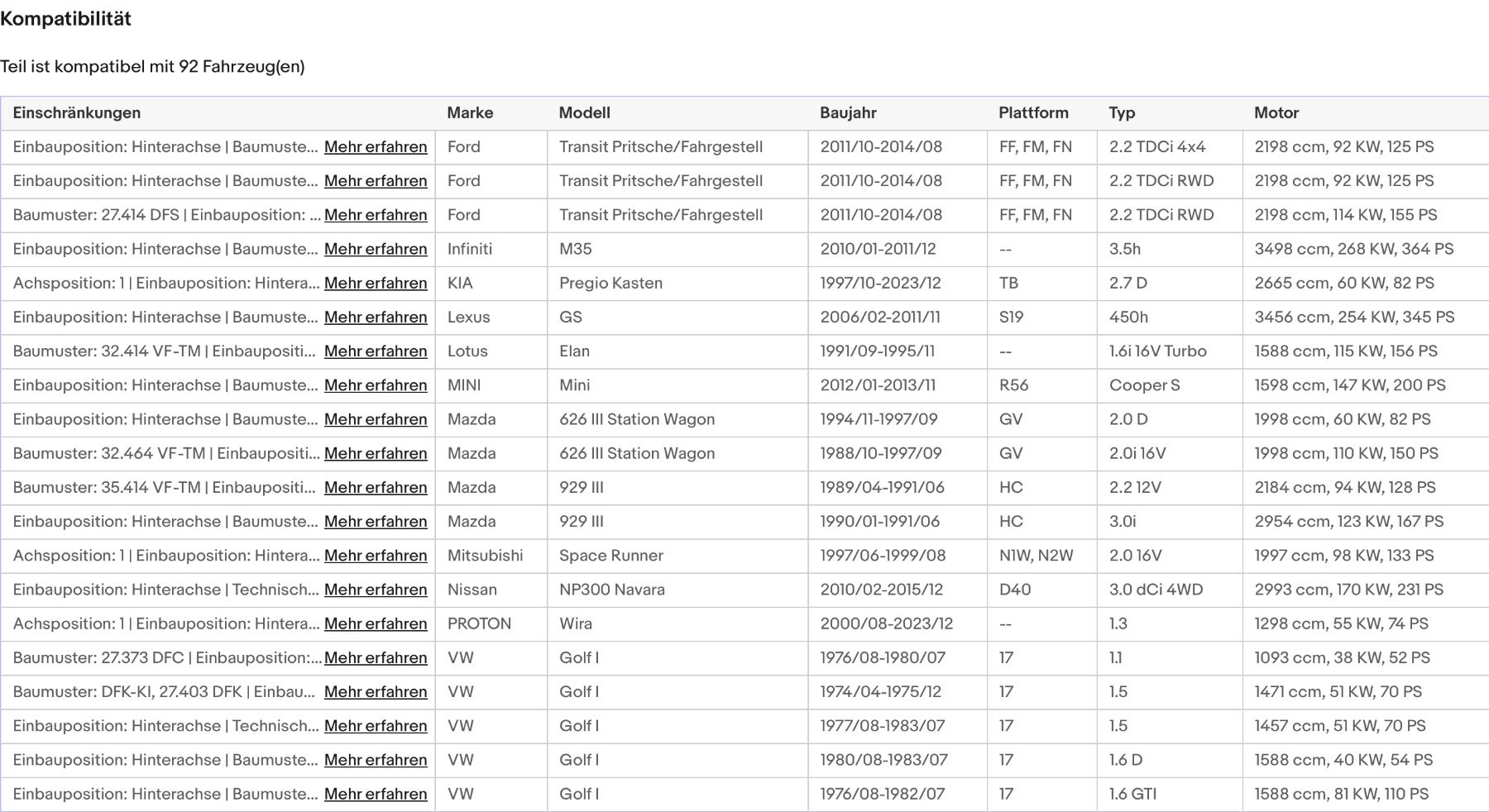Click the Einschränkungen column header
1489x812 pixels.
[x=77, y=112]
